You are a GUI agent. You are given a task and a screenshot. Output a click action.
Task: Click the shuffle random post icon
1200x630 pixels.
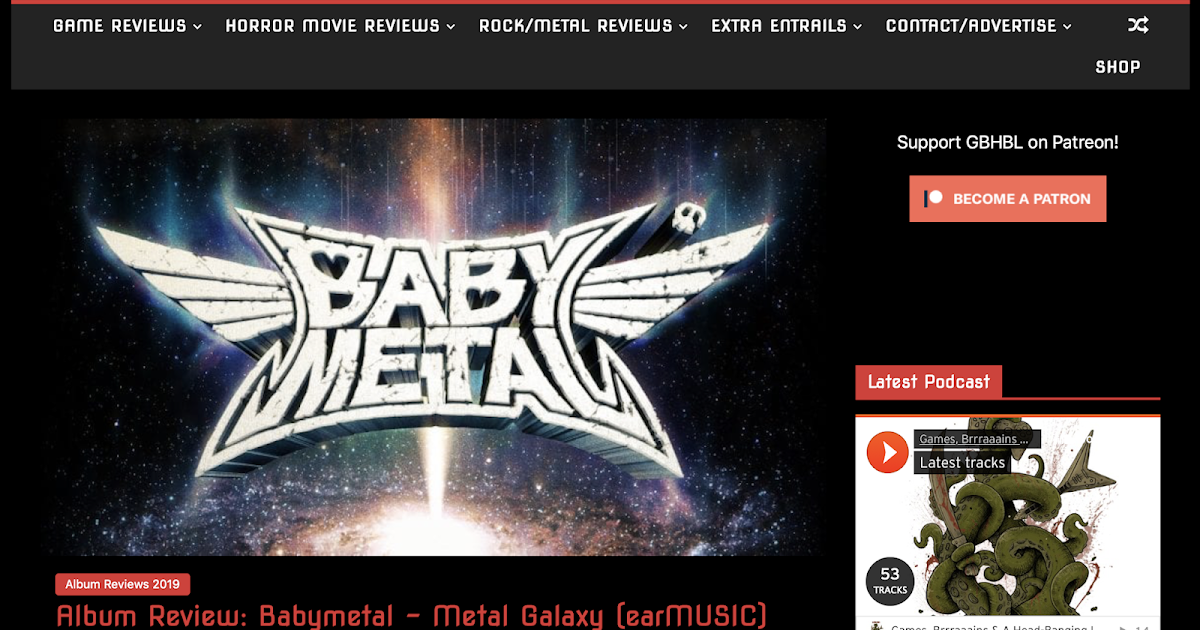click(1137, 25)
